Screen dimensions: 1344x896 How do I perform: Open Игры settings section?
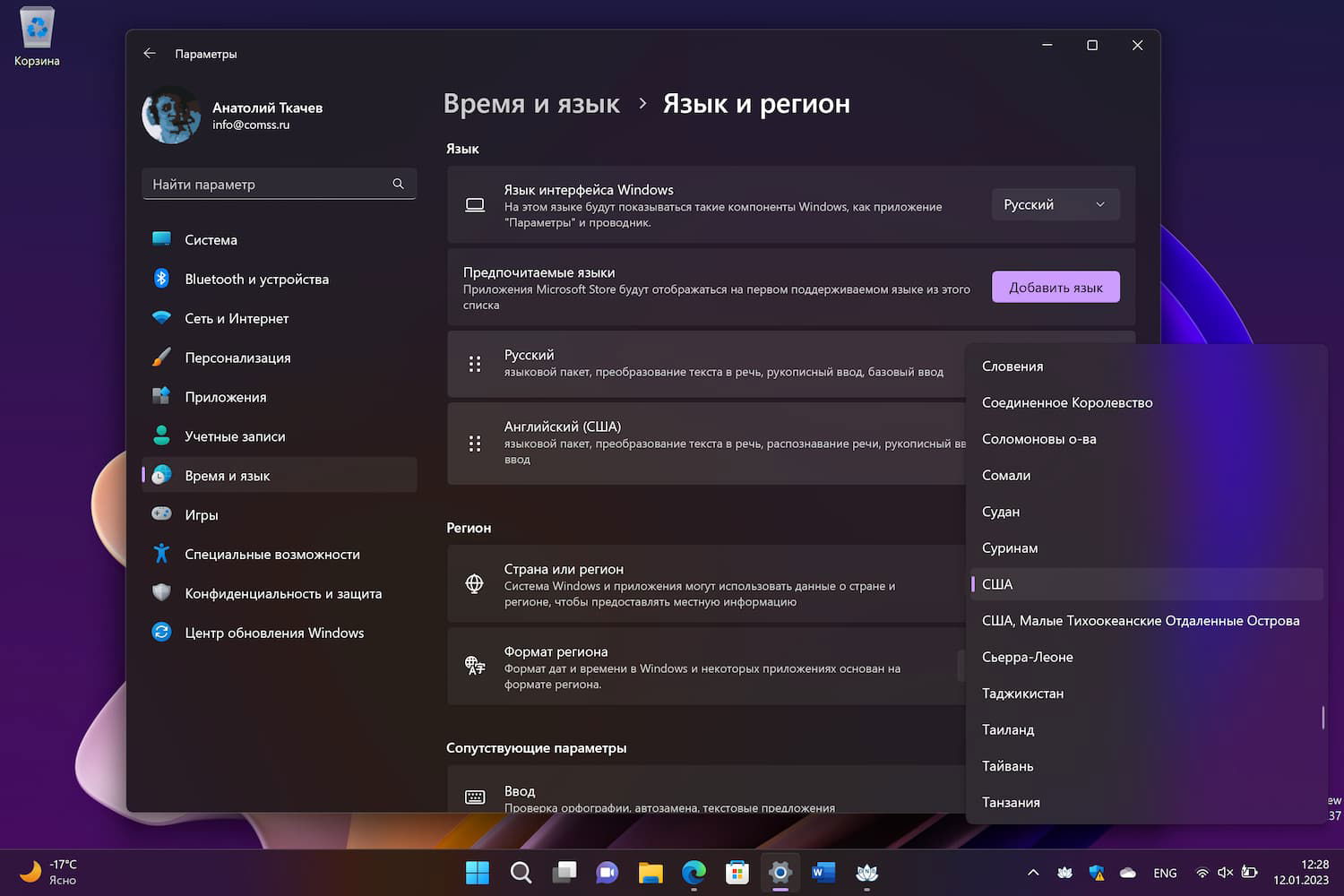pyautogui.click(x=280, y=515)
